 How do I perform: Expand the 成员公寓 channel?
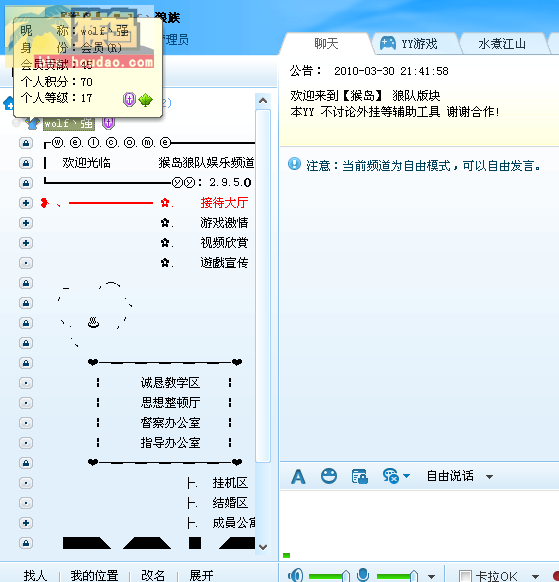[26, 523]
